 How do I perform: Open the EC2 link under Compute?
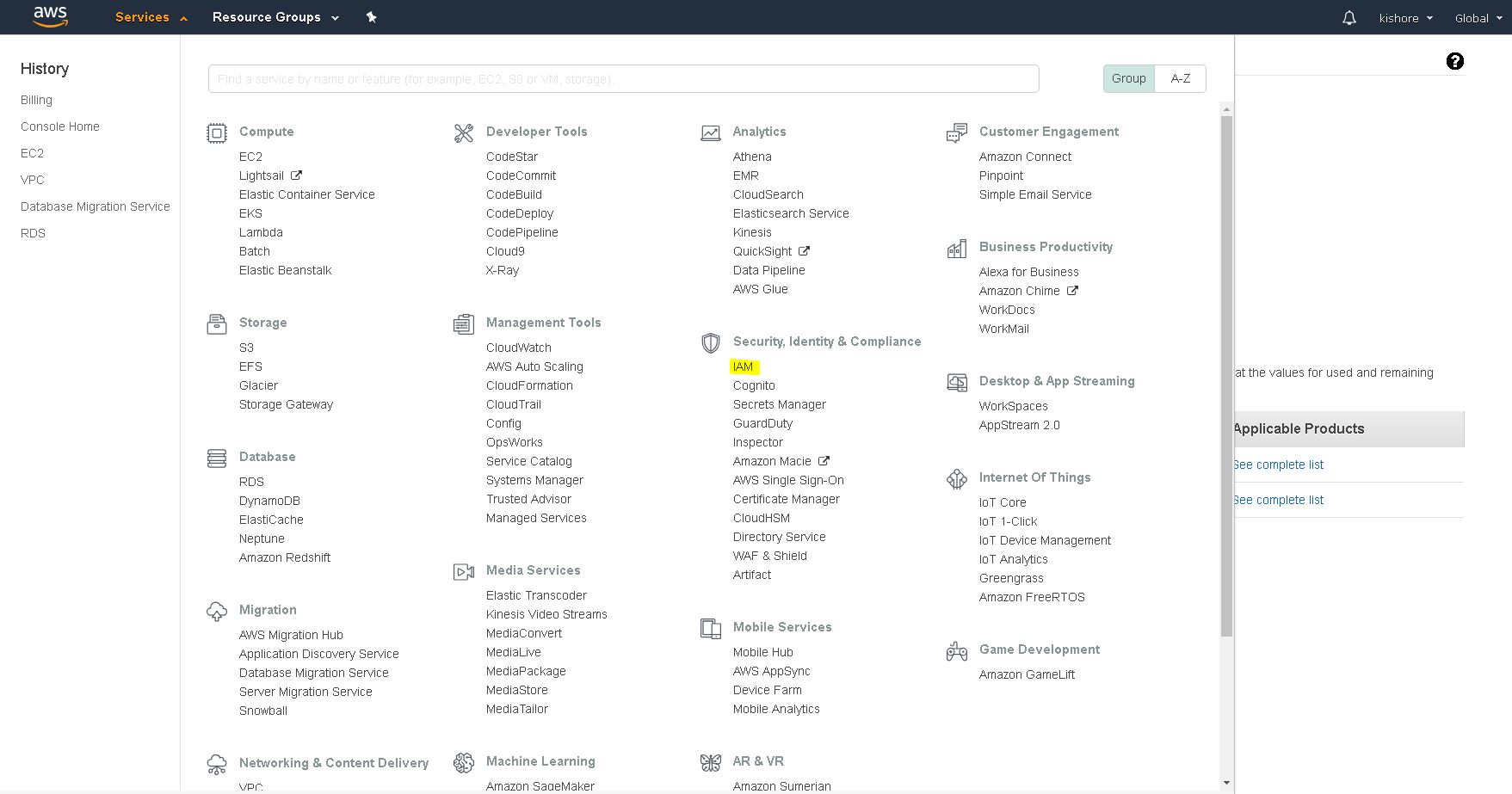(x=250, y=157)
